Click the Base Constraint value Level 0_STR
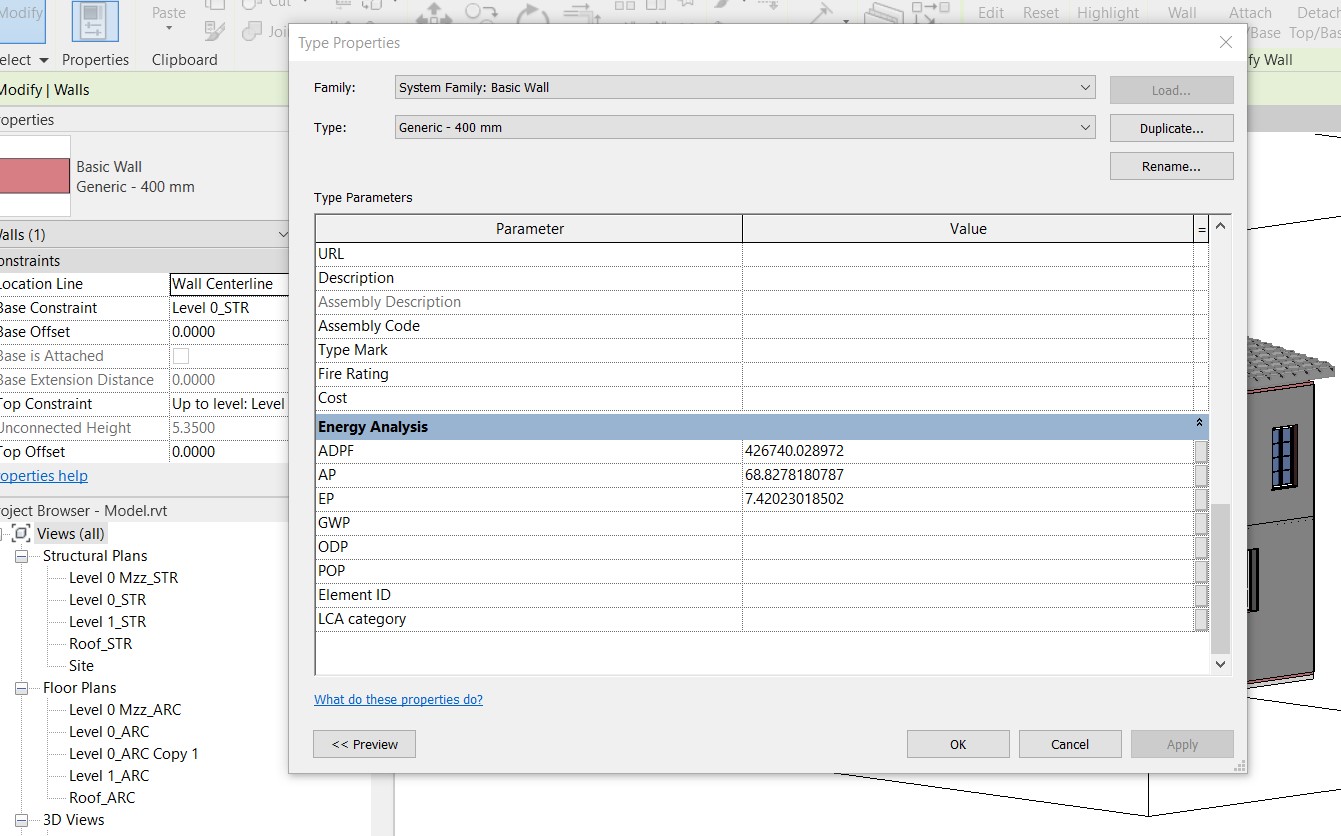This screenshot has width=1341, height=836. 229,308
